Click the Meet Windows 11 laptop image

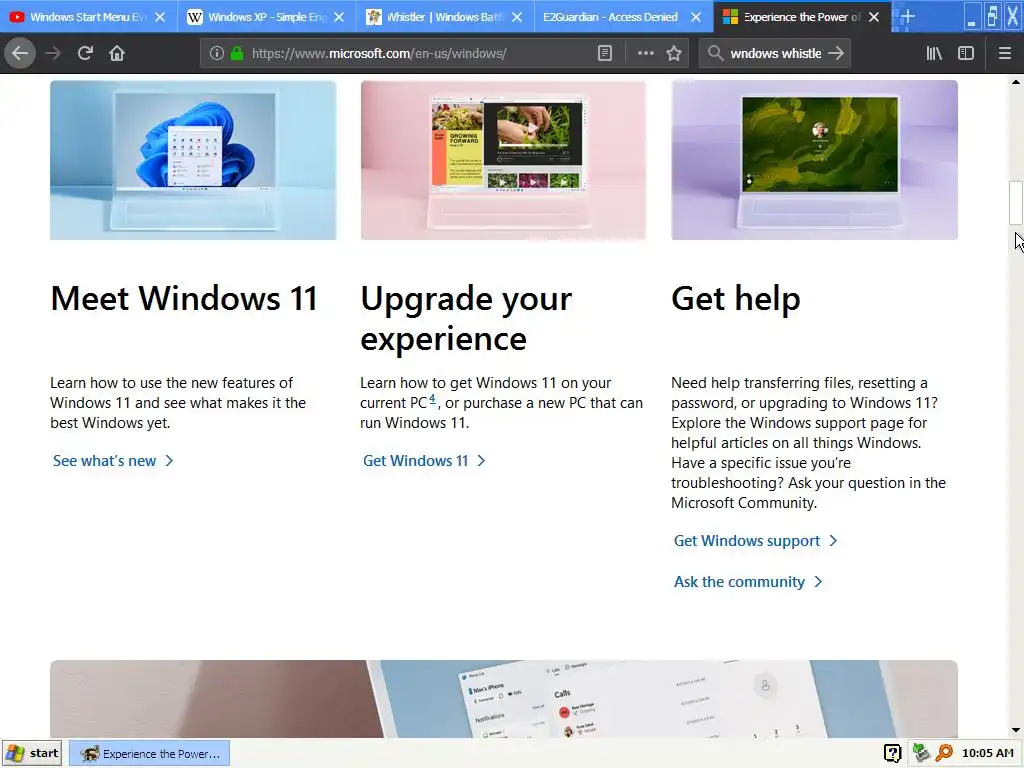(x=193, y=160)
